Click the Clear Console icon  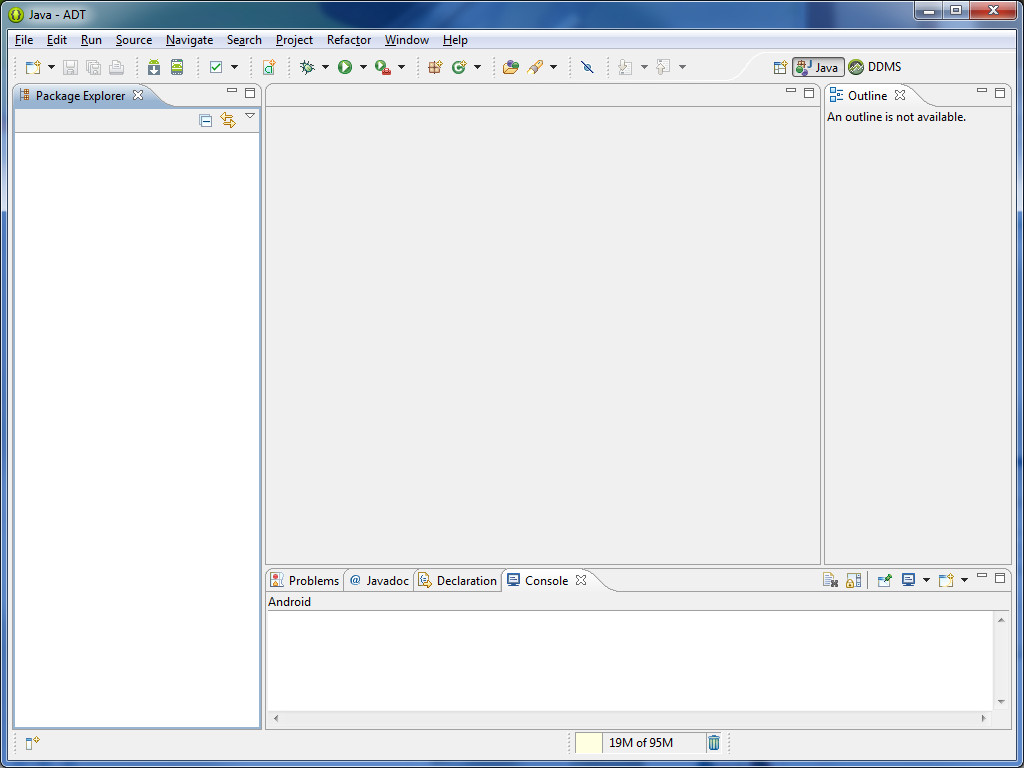click(830, 580)
